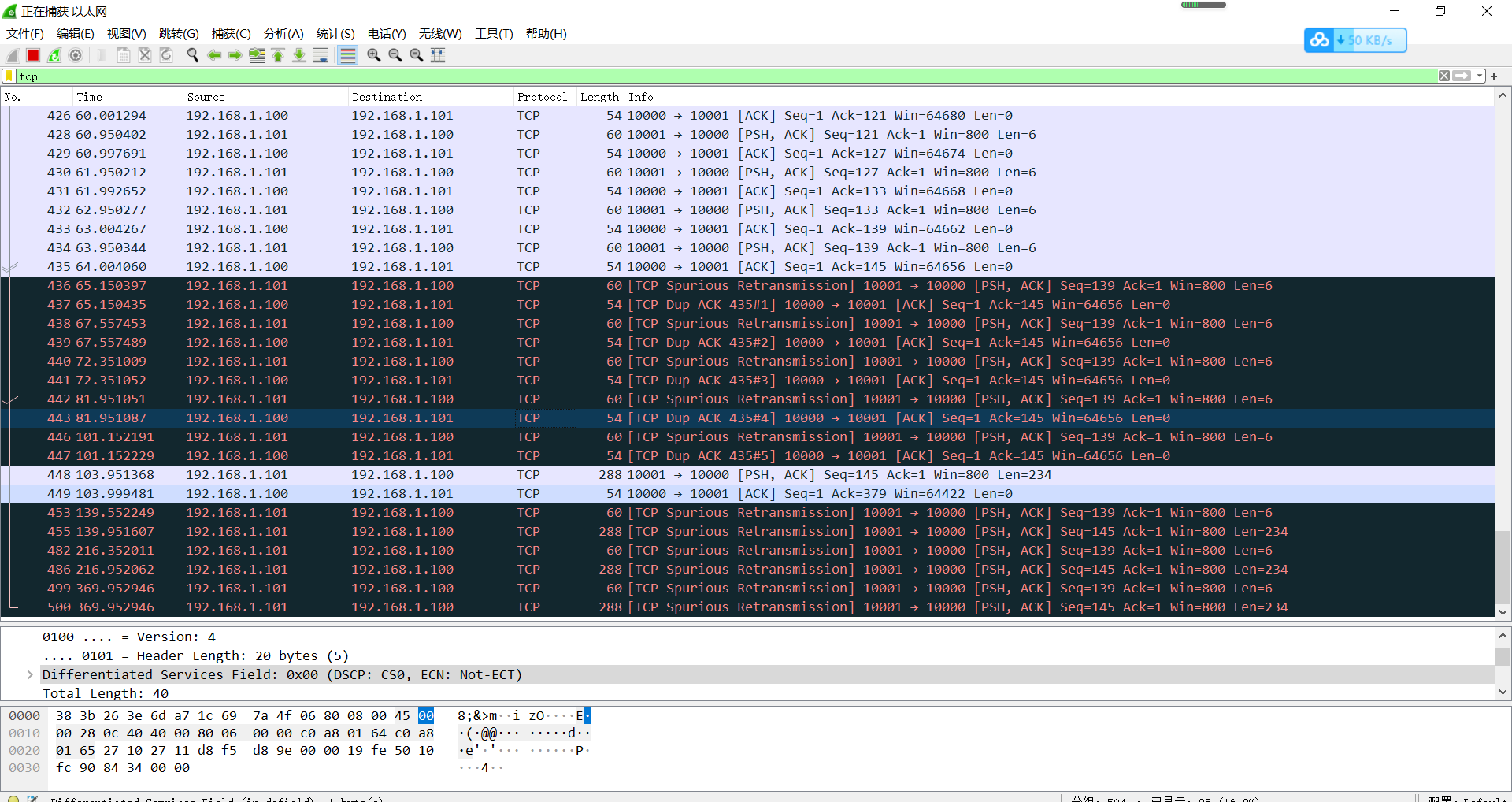Go back to previous packet arrow
Screen dimensions: 1512x802
tap(213, 55)
